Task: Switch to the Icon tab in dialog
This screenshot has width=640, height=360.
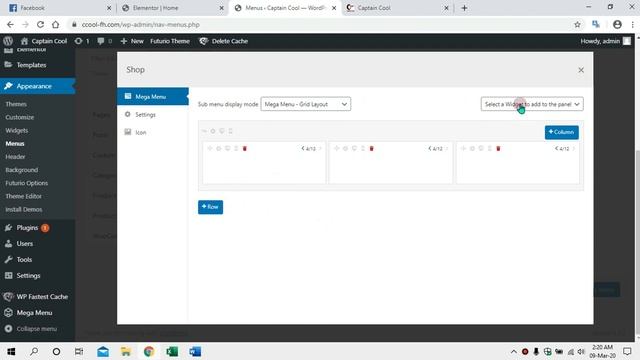Action: 153,132
